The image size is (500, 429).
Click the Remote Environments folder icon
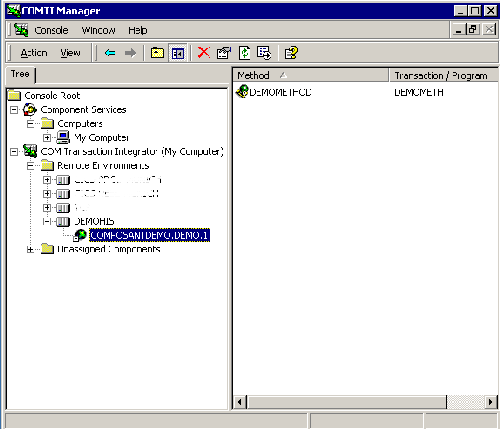[47, 165]
